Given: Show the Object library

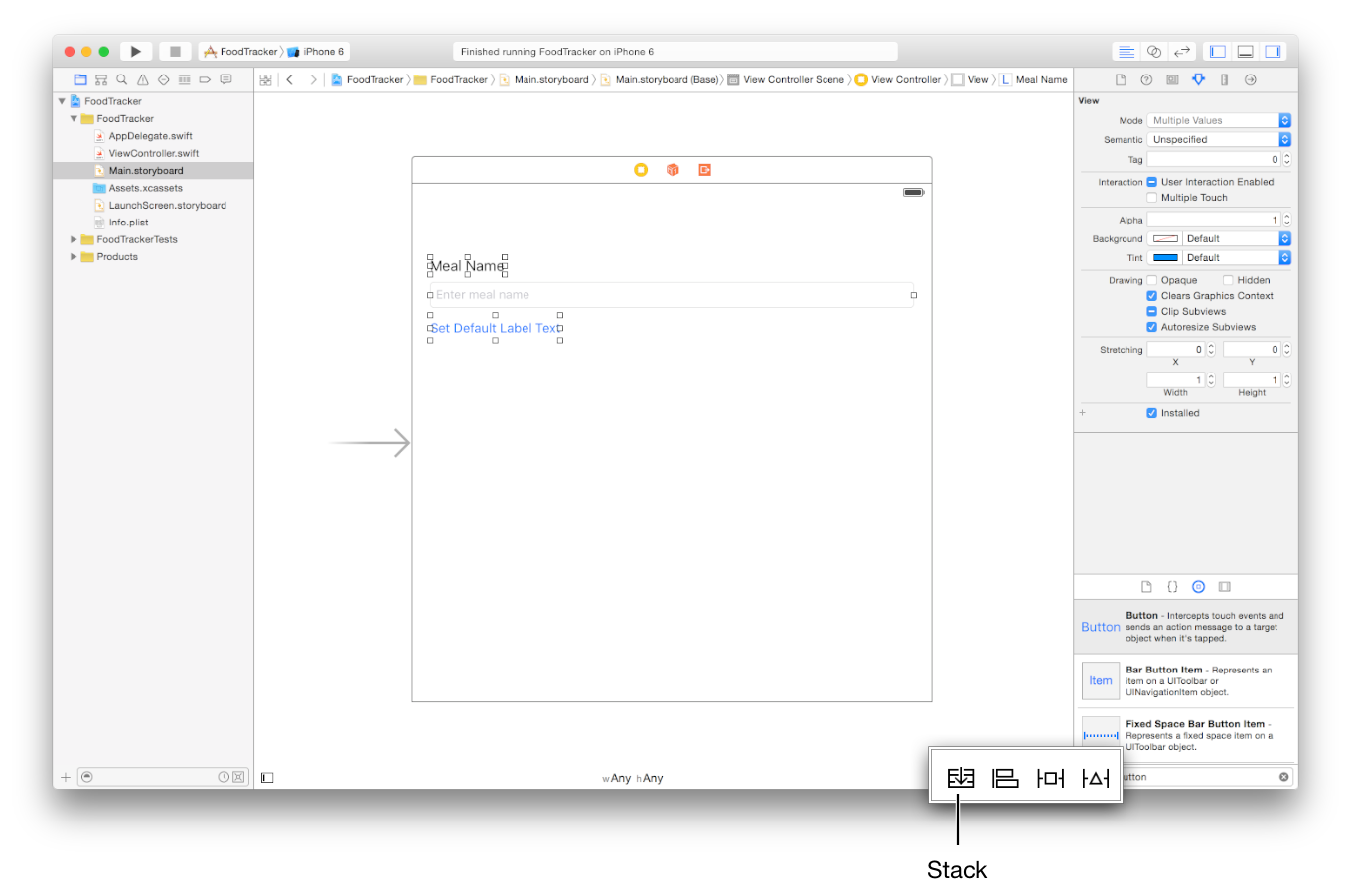Looking at the screenshot, I should [1198, 587].
